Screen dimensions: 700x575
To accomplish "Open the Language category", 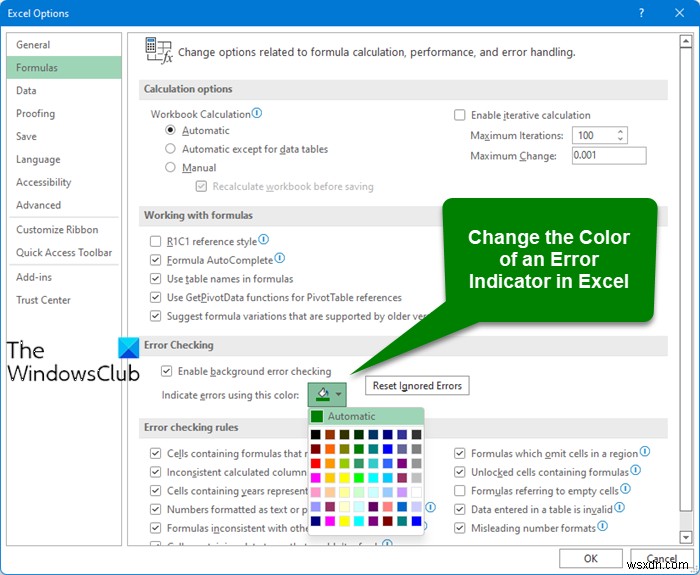I will (64, 159).
